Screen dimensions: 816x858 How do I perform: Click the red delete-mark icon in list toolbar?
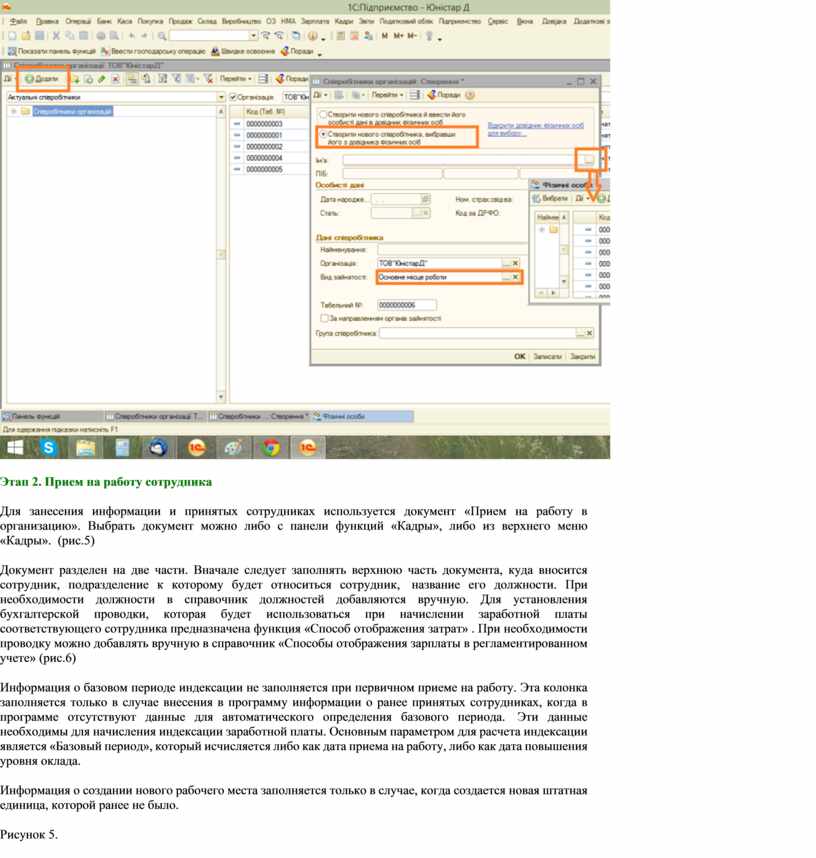click(115, 79)
